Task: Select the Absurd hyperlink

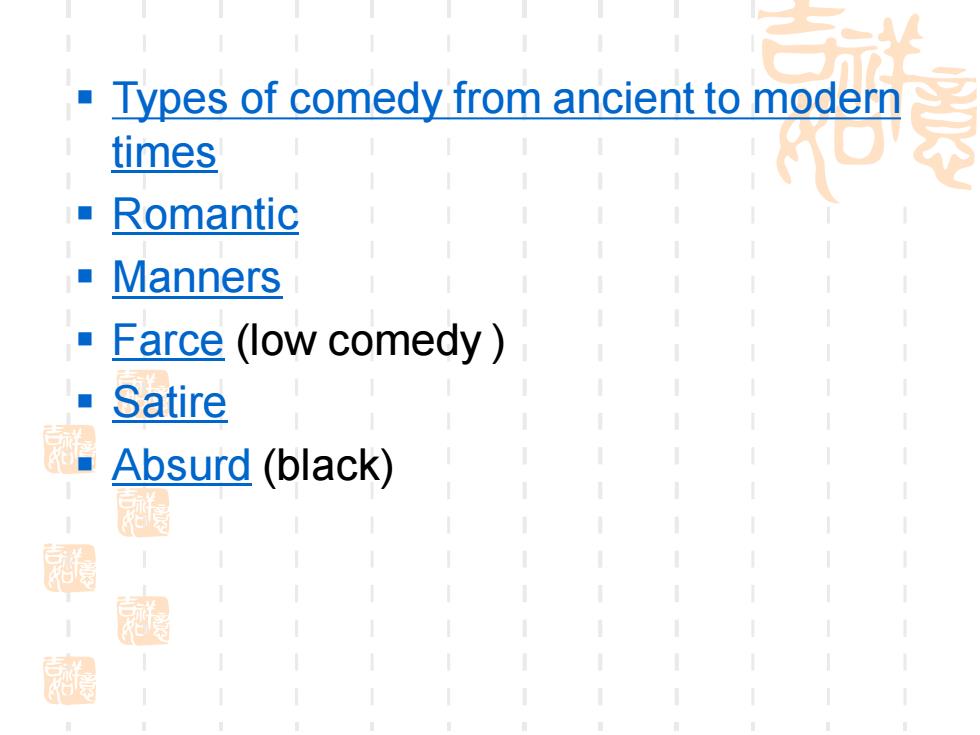Action: [181, 465]
